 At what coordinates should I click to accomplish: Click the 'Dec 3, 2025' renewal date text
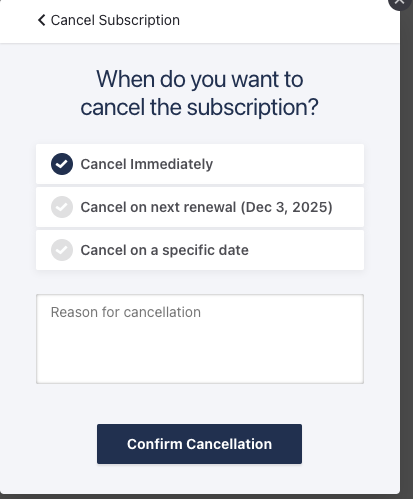[x=287, y=207]
